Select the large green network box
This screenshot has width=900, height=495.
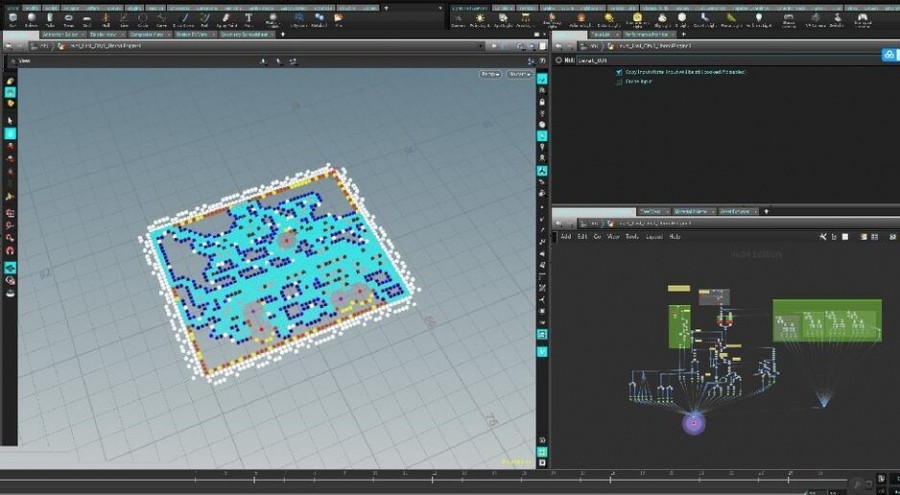click(827, 320)
